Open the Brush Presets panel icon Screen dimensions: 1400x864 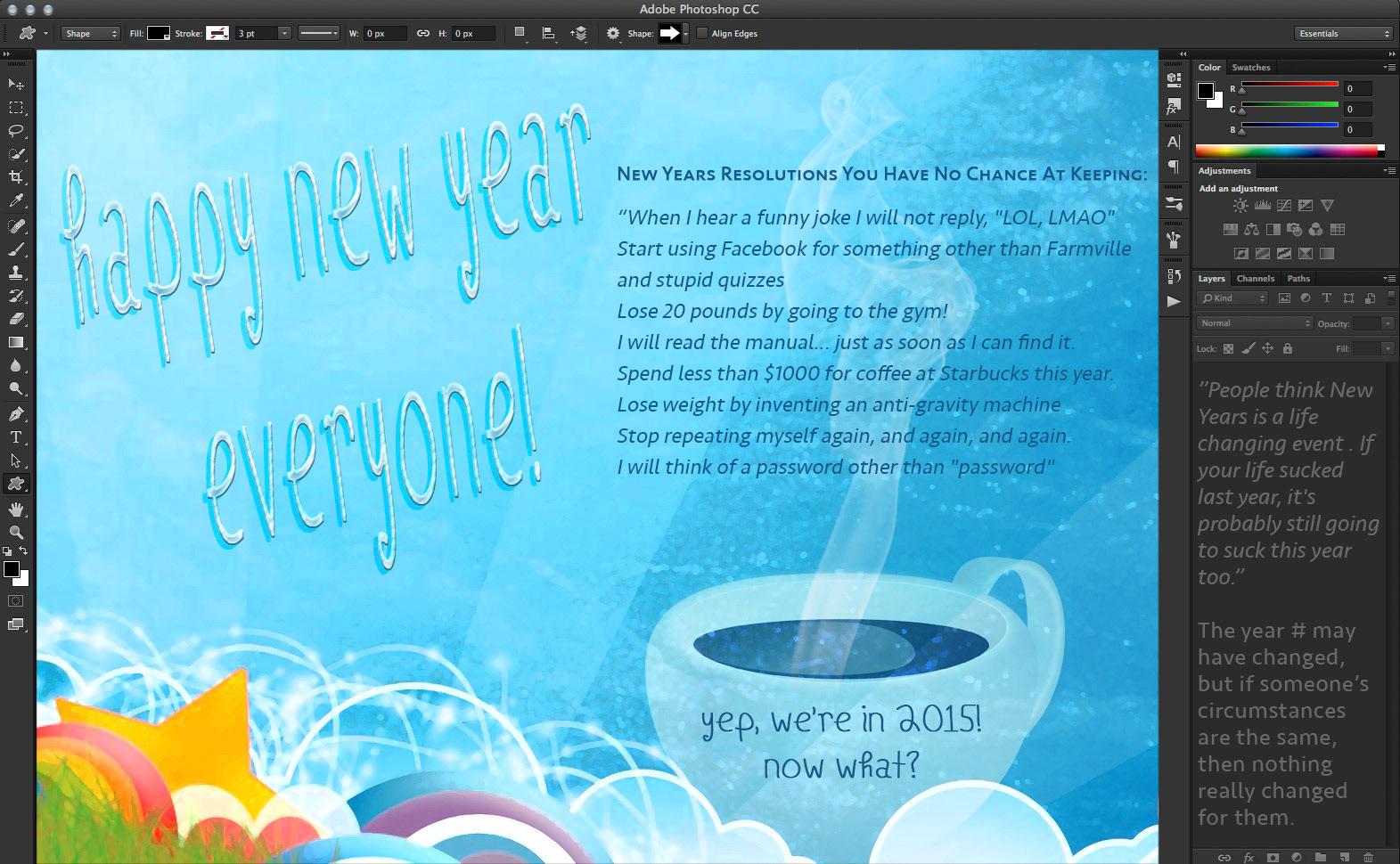point(1174,204)
